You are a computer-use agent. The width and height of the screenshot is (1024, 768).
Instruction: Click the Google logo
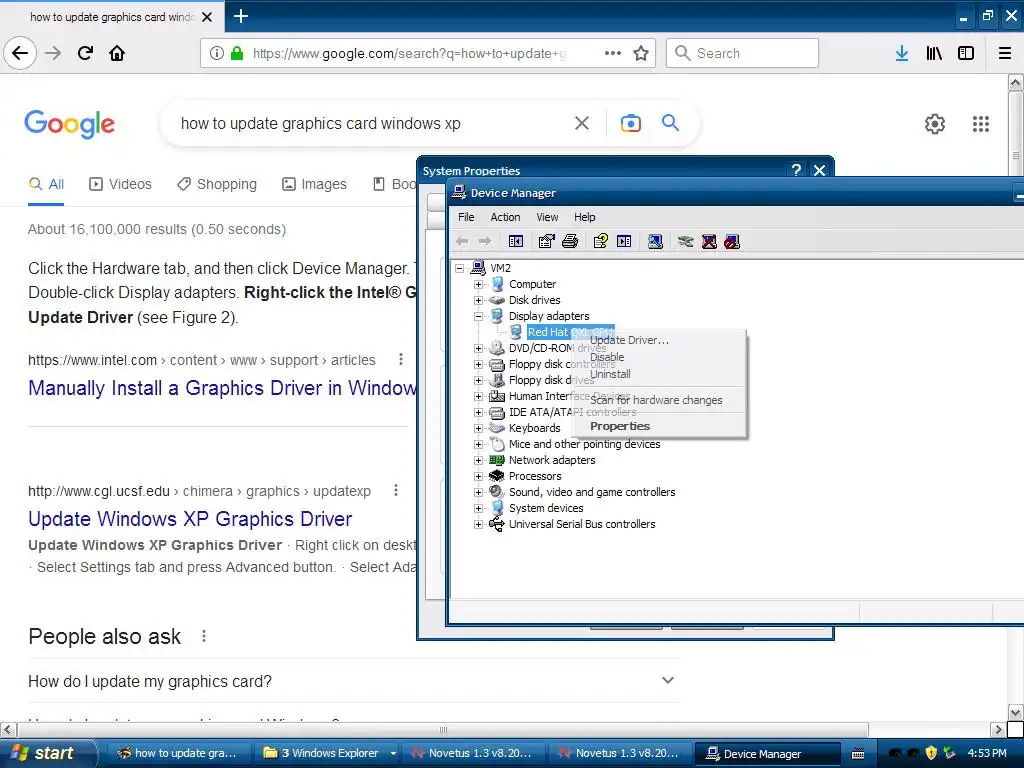tap(69, 123)
